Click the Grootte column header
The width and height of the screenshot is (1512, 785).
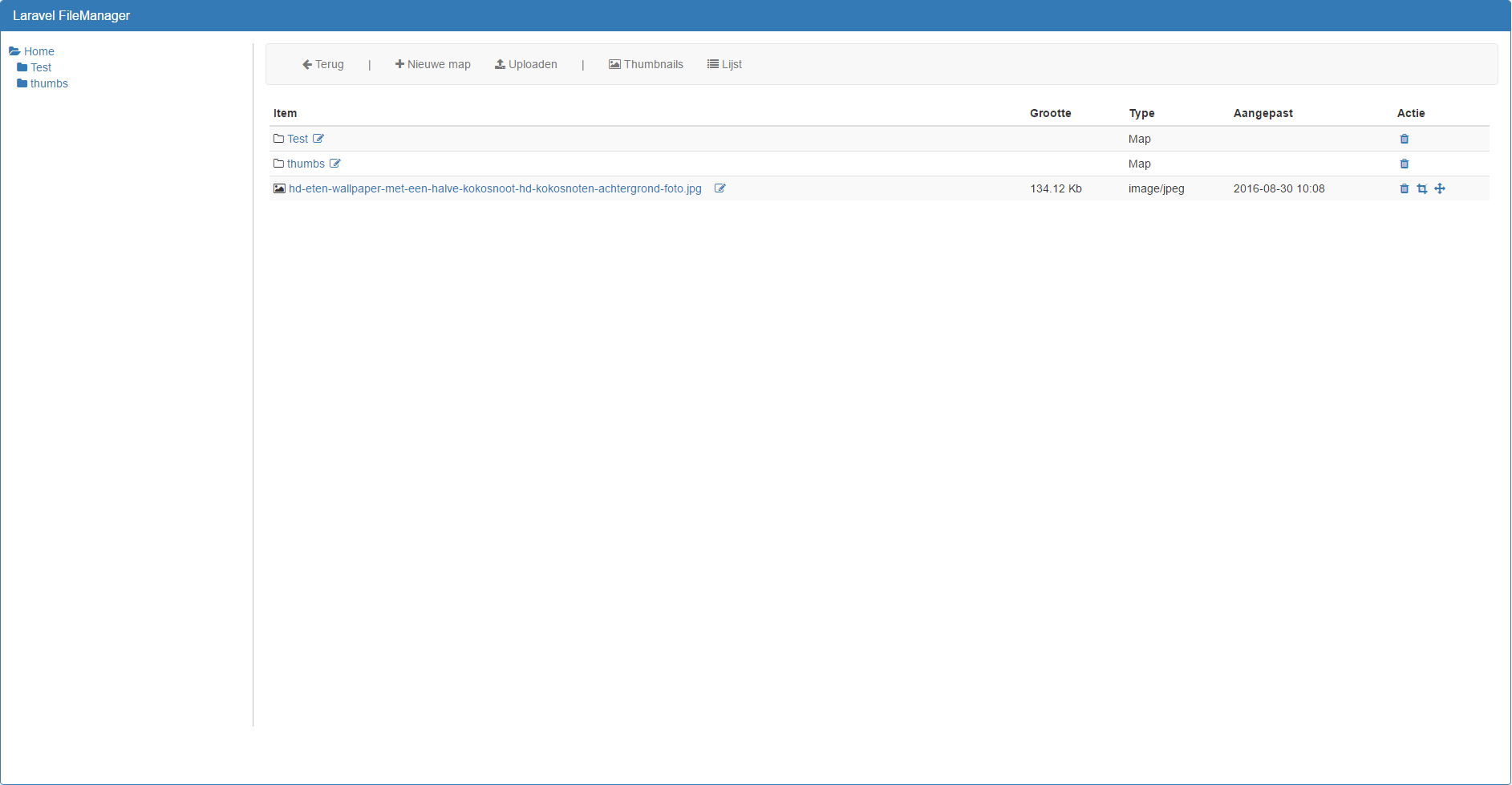1051,113
